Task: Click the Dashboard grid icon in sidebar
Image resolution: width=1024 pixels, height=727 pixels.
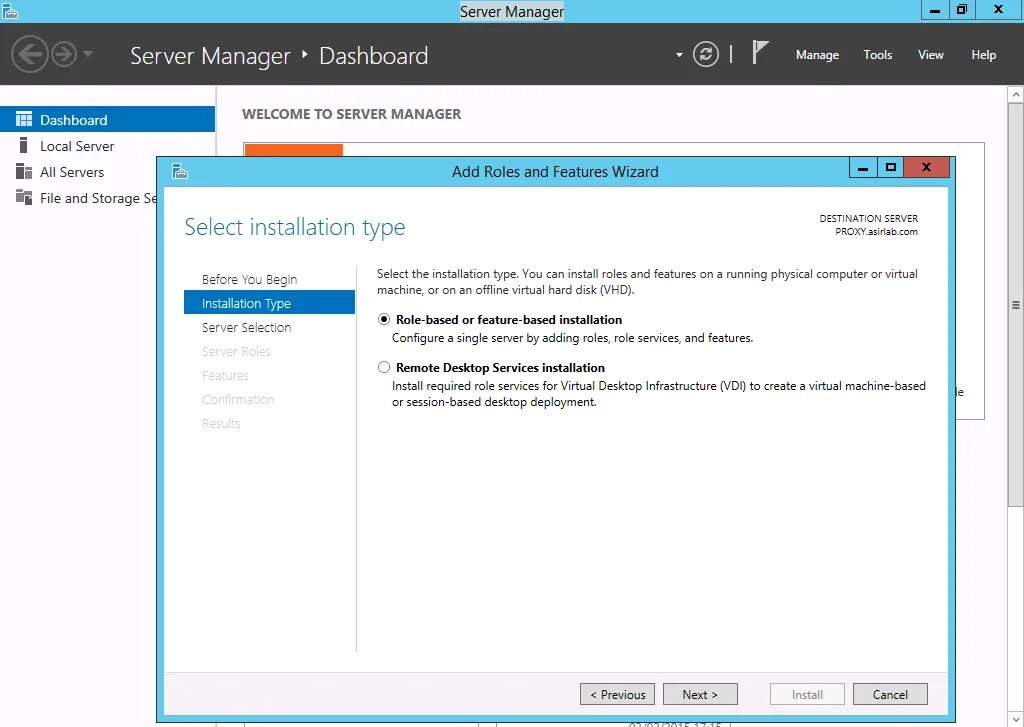Action: tap(24, 119)
